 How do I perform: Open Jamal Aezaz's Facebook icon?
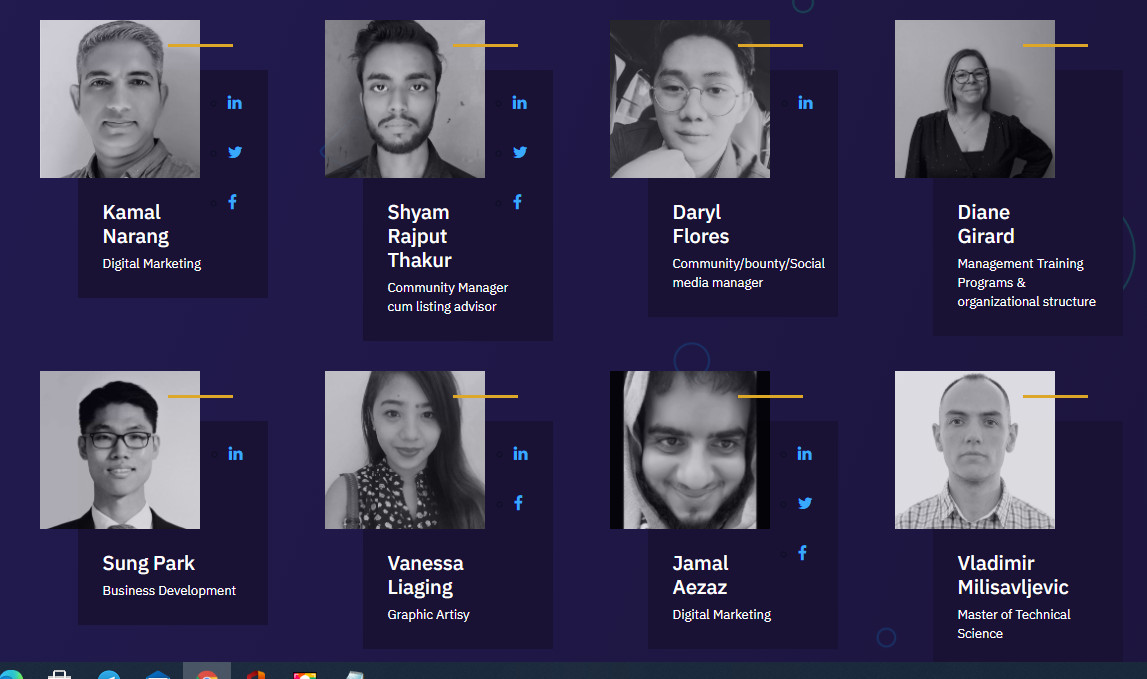pyautogui.click(x=802, y=553)
